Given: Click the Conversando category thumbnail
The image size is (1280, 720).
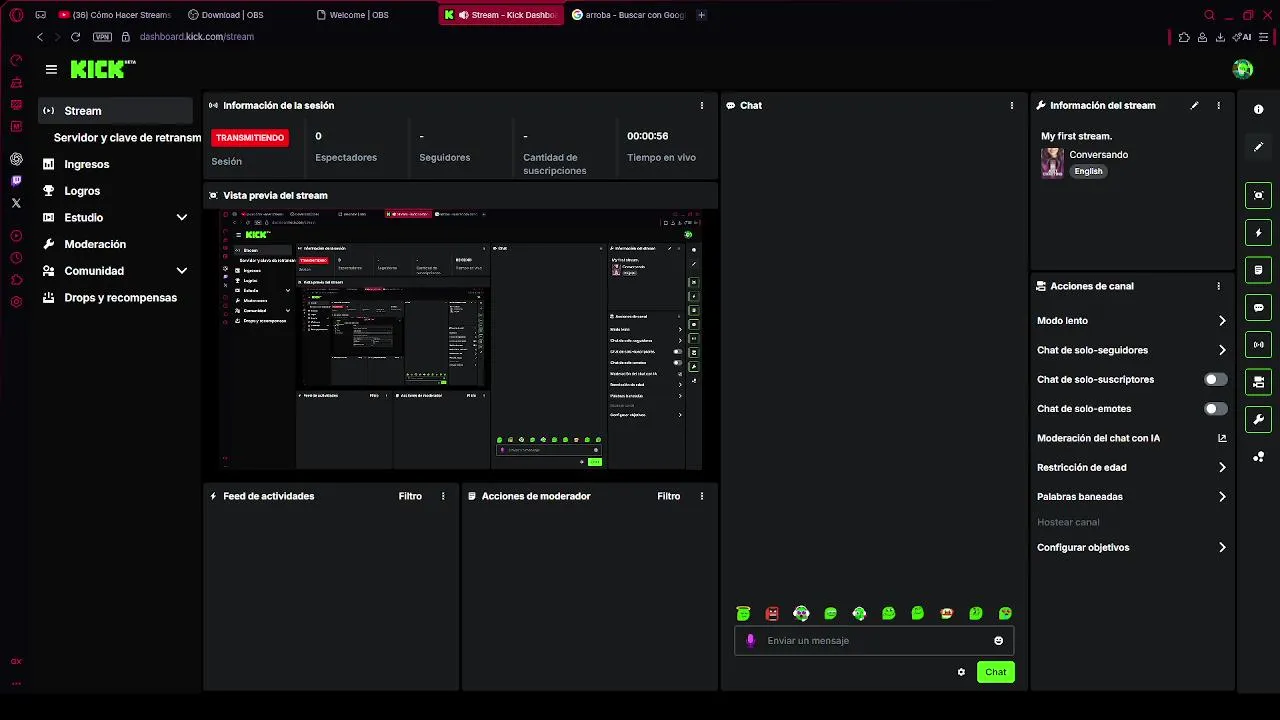Looking at the screenshot, I should [x=1052, y=163].
